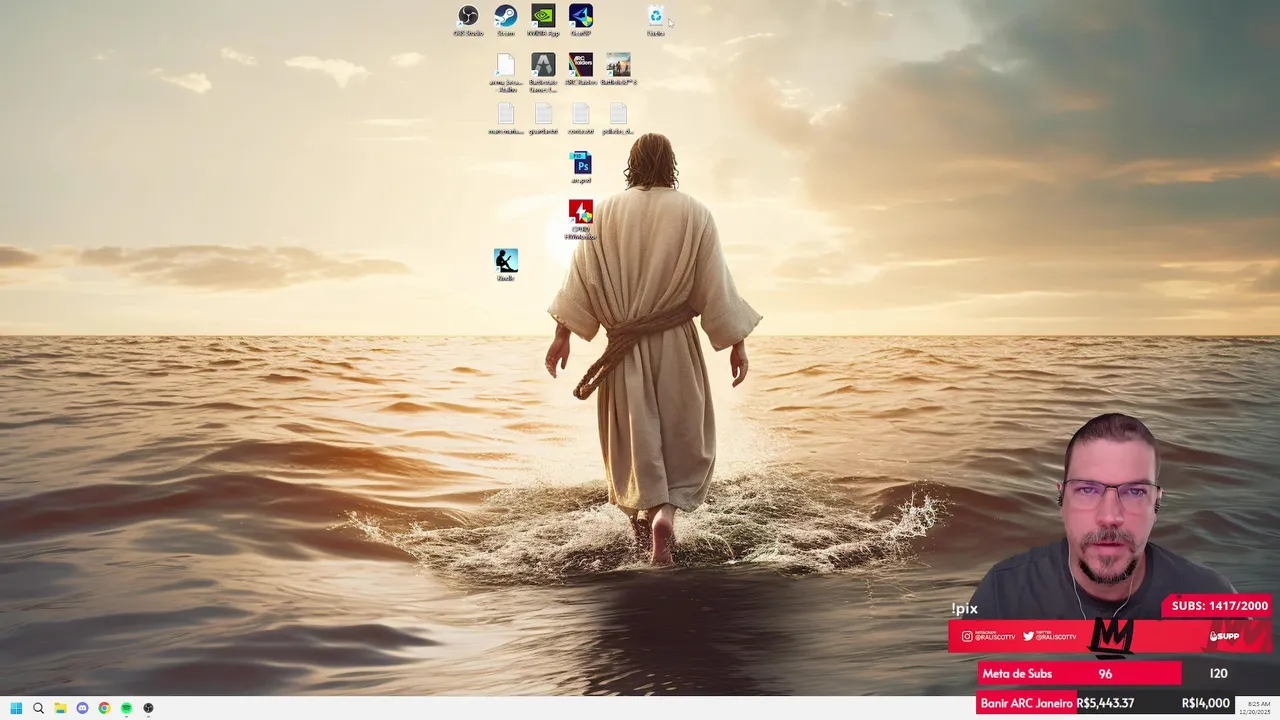Launch Steam from the desktop
This screenshot has height=720, width=1280.
(x=506, y=20)
